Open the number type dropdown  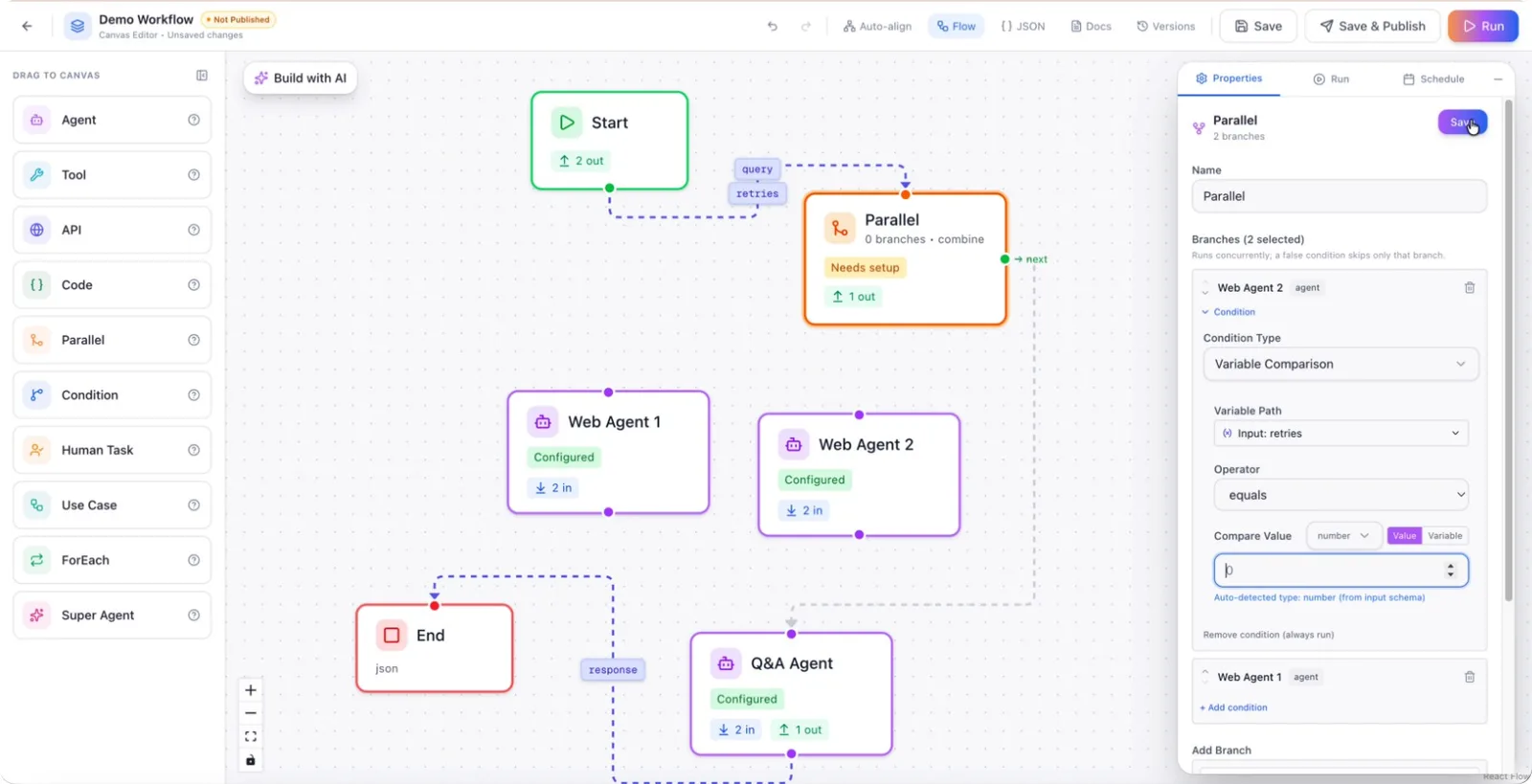[1343, 536]
